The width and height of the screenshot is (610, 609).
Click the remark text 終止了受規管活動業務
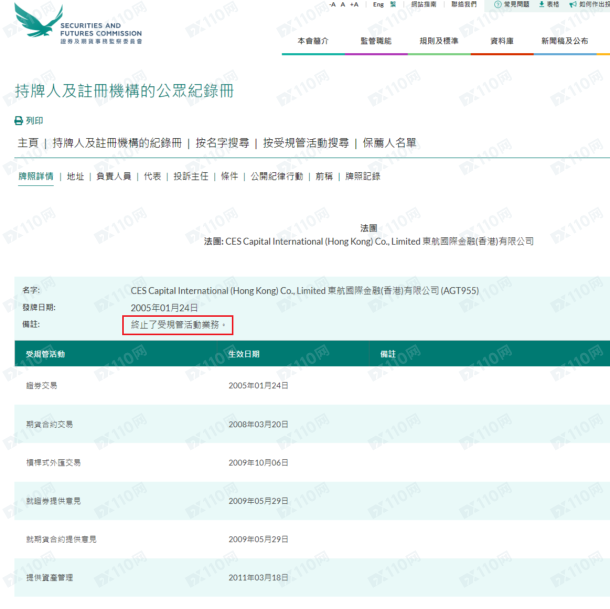pyautogui.click(x=178, y=325)
